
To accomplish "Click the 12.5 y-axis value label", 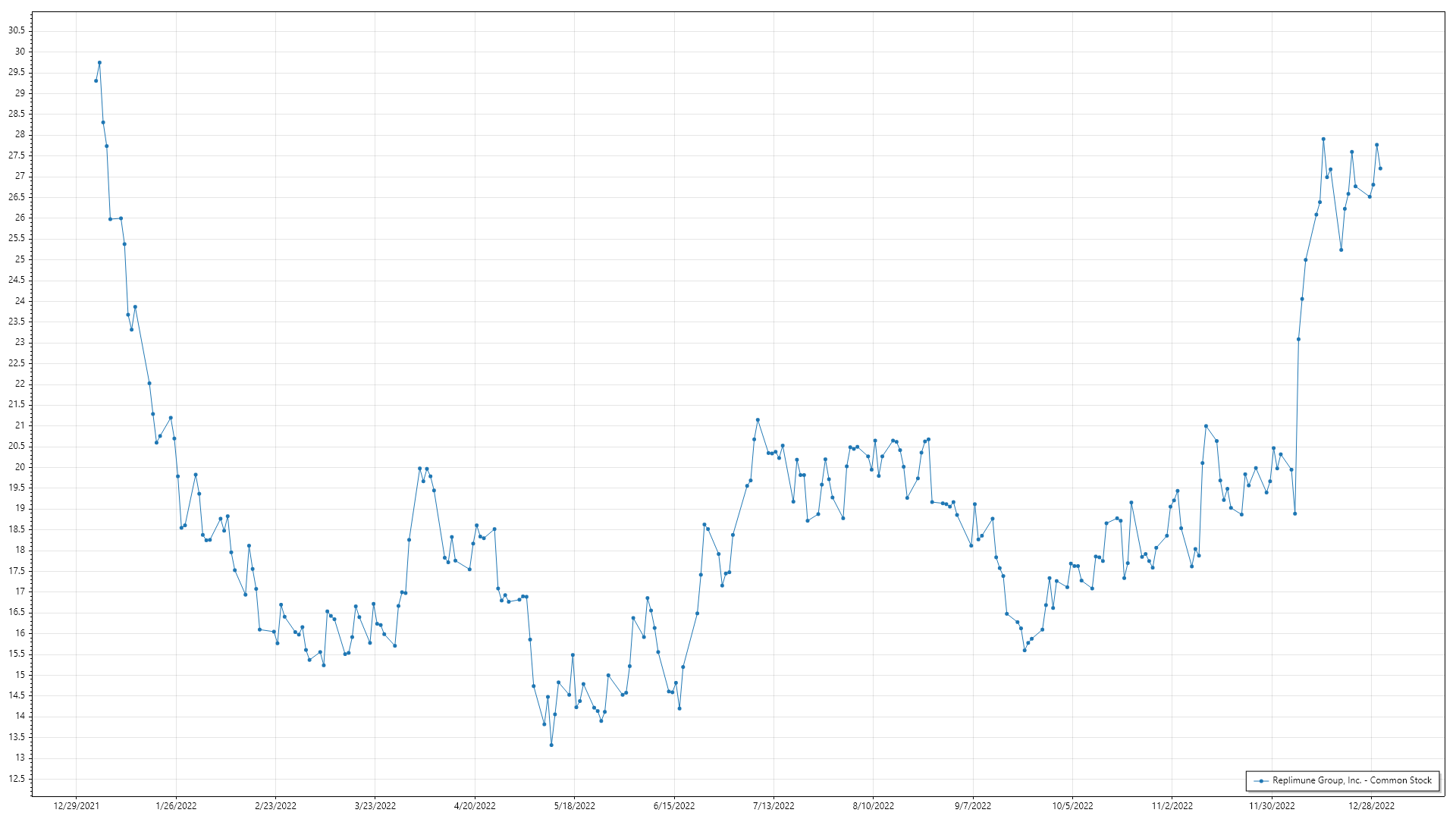I will [x=16, y=779].
